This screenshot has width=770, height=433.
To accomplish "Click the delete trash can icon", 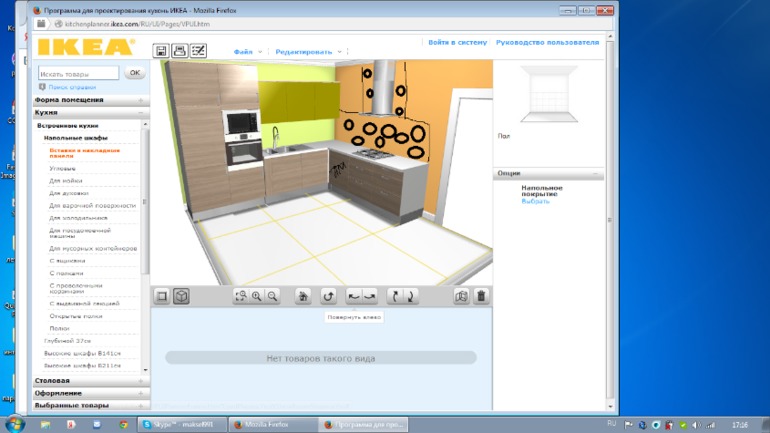I will tap(481, 296).
